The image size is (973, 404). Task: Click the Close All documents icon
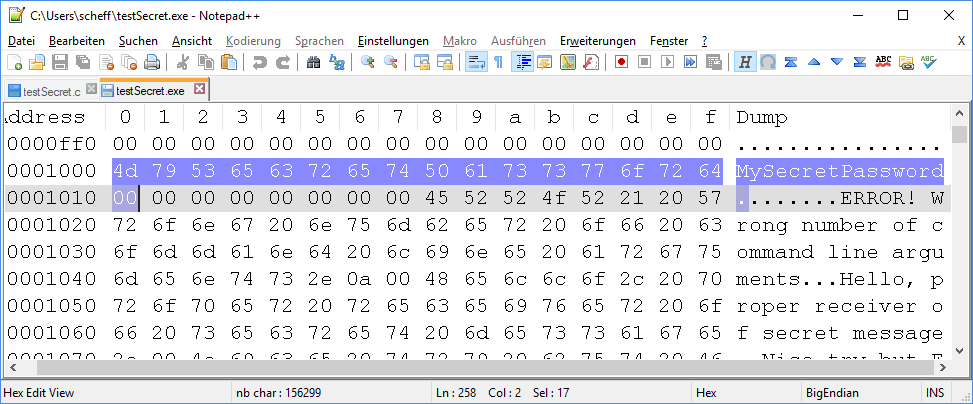pos(129,62)
